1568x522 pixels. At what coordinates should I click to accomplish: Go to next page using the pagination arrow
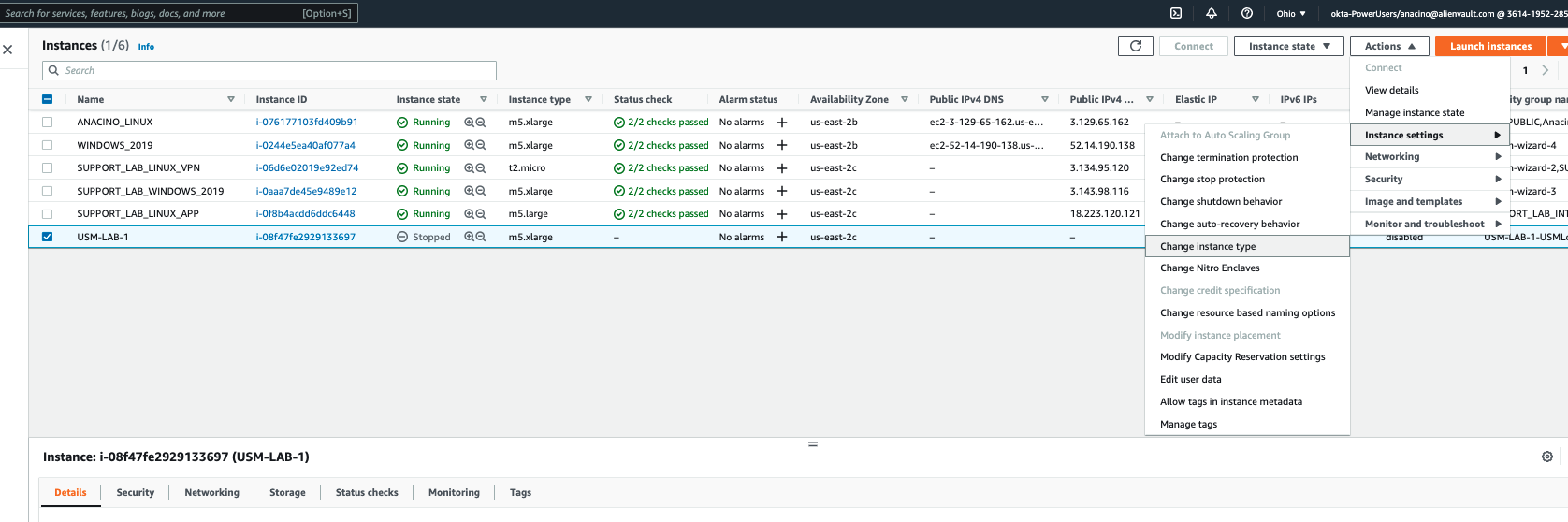click(1546, 70)
